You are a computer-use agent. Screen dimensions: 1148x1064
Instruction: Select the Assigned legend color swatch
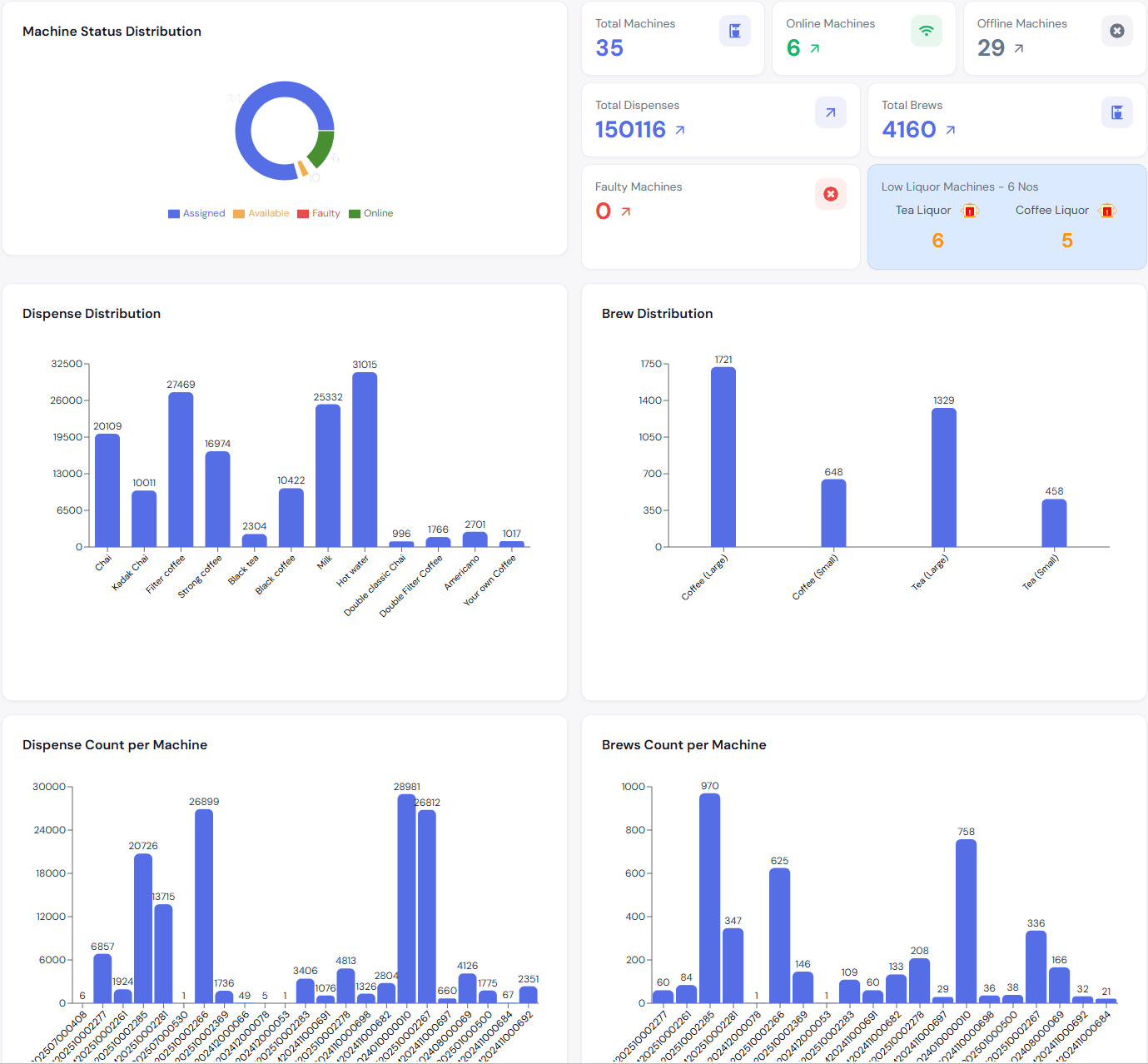[x=174, y=214]
